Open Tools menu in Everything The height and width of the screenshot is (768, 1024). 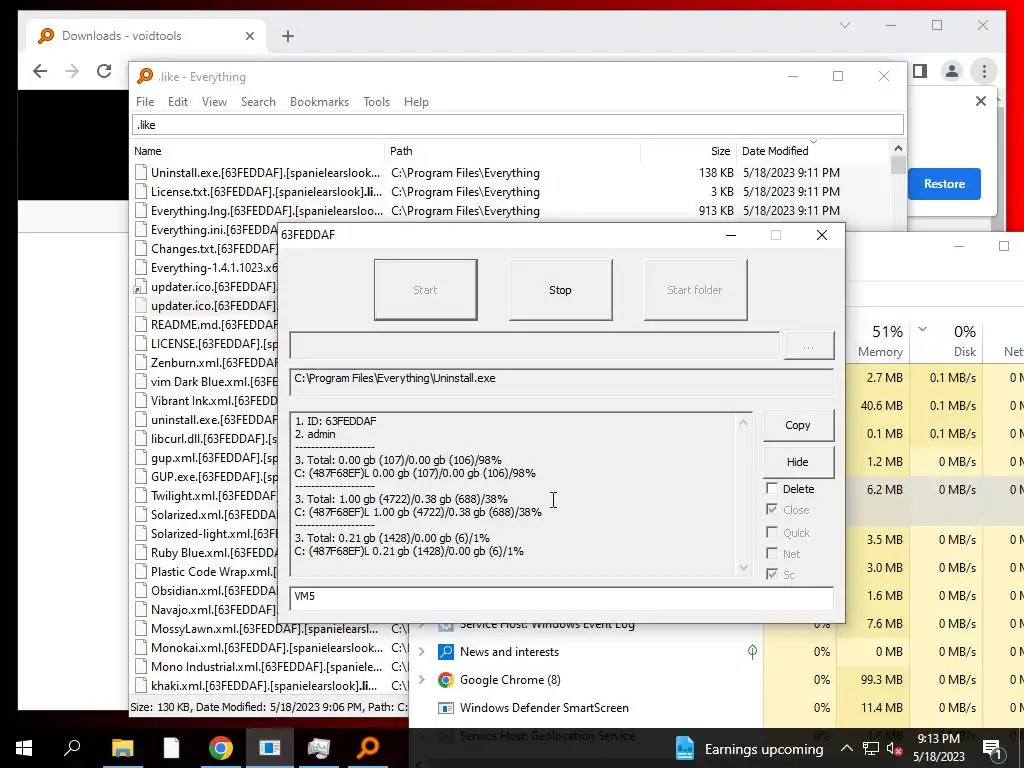(376, 102)
